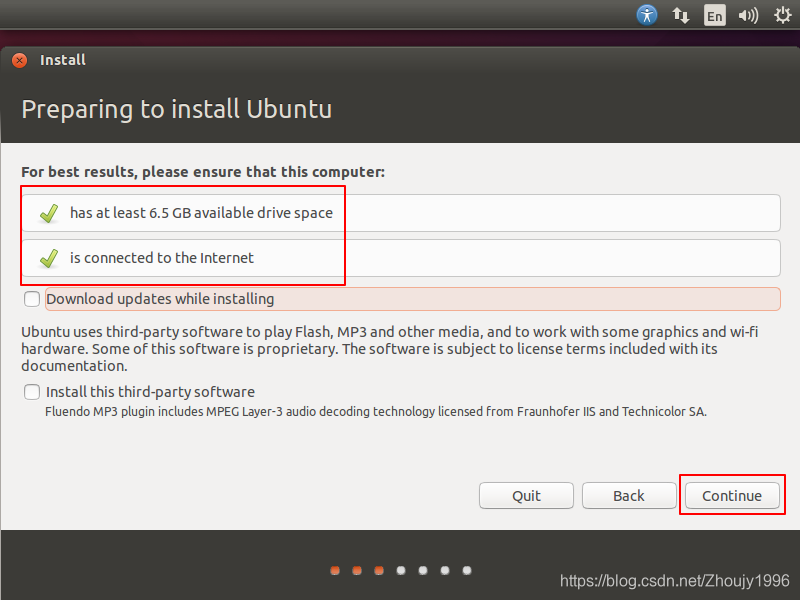Click the 'For best results' heading text
800x600 pixels.
[x=203, y=172]
